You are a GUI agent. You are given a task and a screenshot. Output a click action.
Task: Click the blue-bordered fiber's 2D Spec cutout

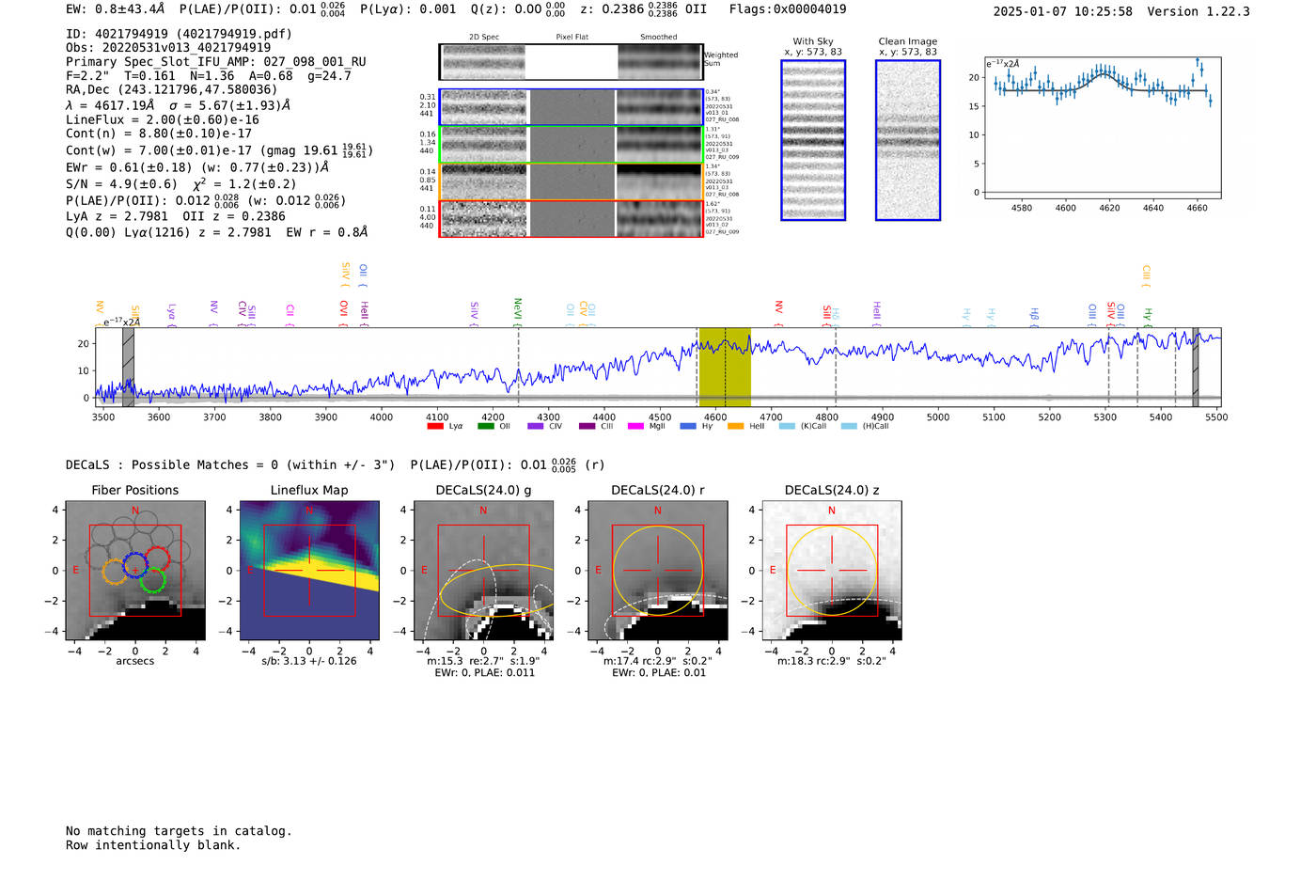pos(484,108)
